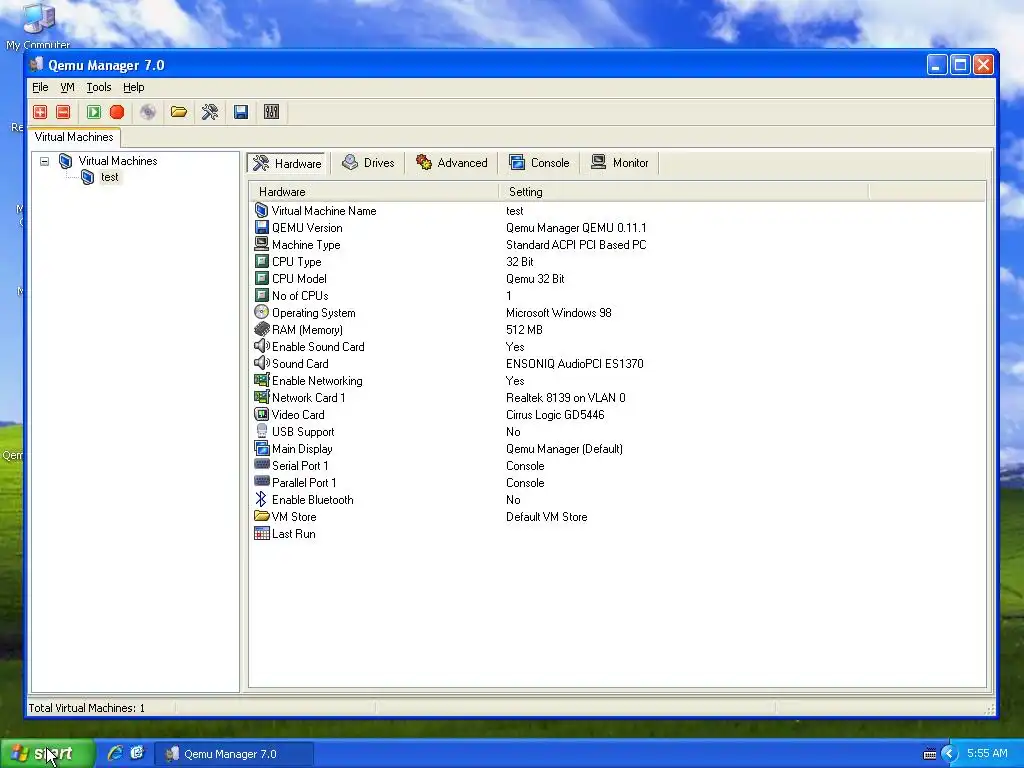The width and height of the screenshot is (1024, 768).
Task: Click the Network Card 1 icon
Action: click(261, 397)
